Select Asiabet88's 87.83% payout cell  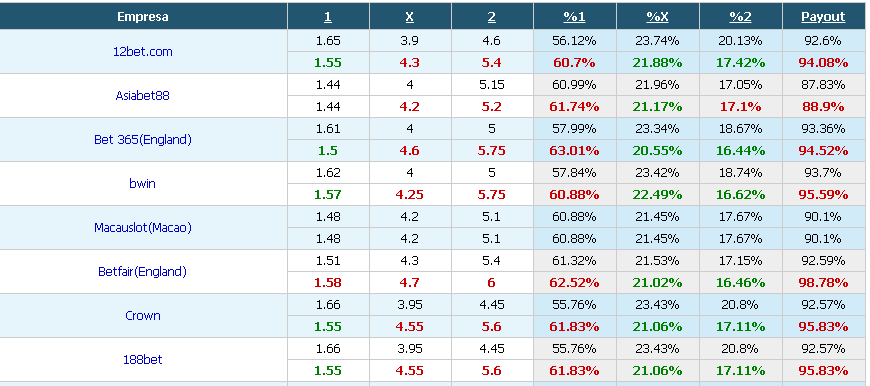823,85
